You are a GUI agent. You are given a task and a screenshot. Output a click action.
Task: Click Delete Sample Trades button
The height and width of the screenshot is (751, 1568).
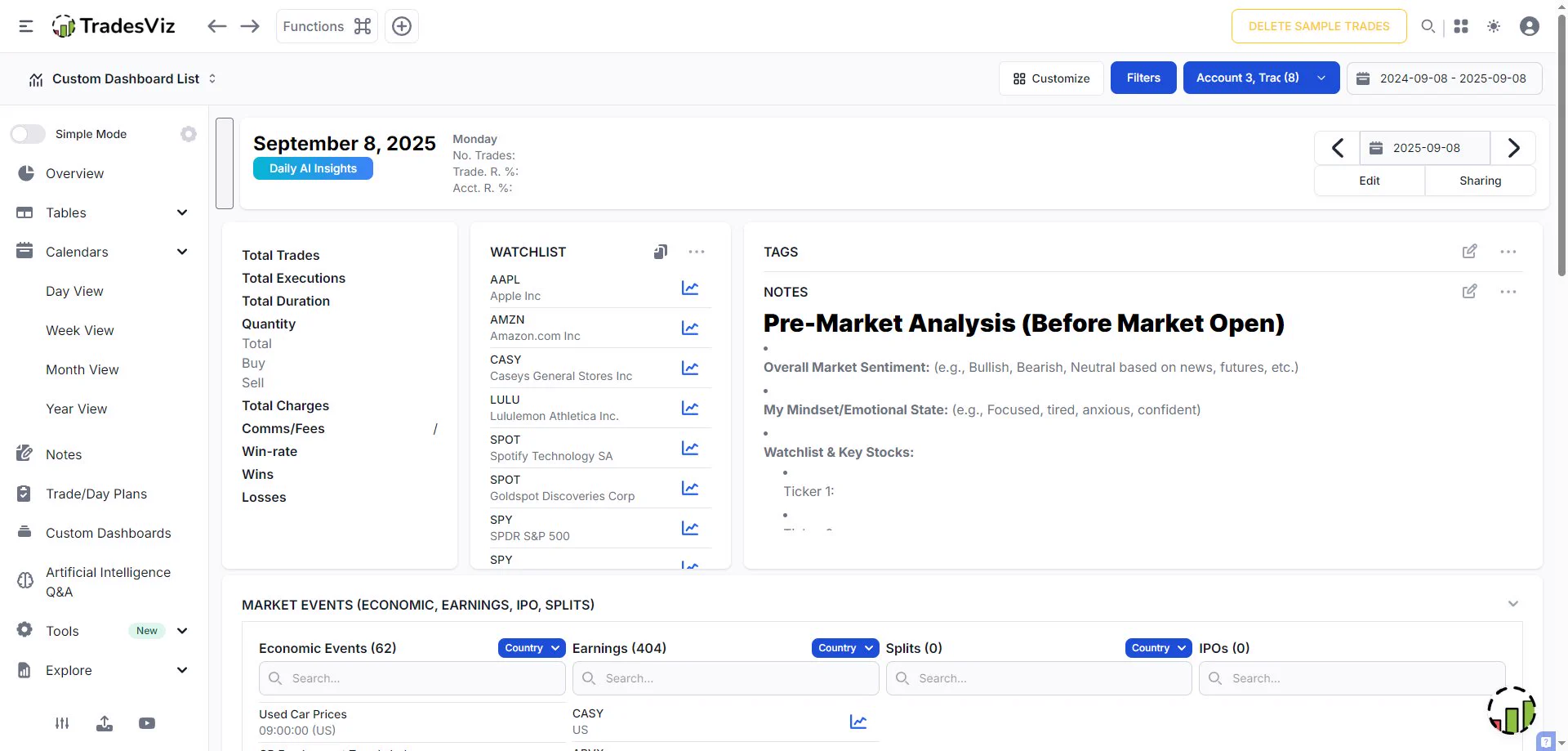[x=1319, y=26]
